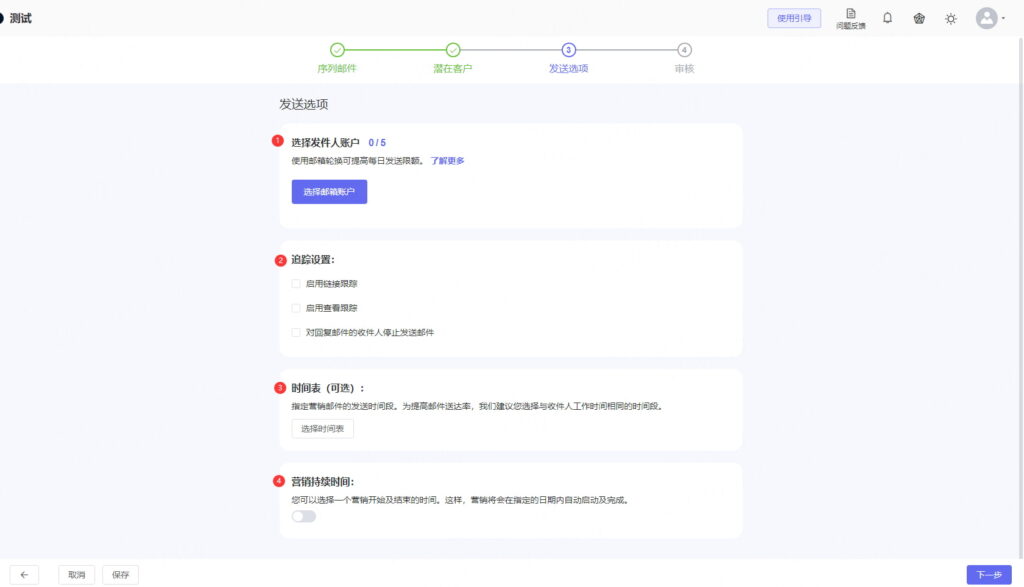
Task: Open the rewards badge icon in the header
Action: (919, 17)
